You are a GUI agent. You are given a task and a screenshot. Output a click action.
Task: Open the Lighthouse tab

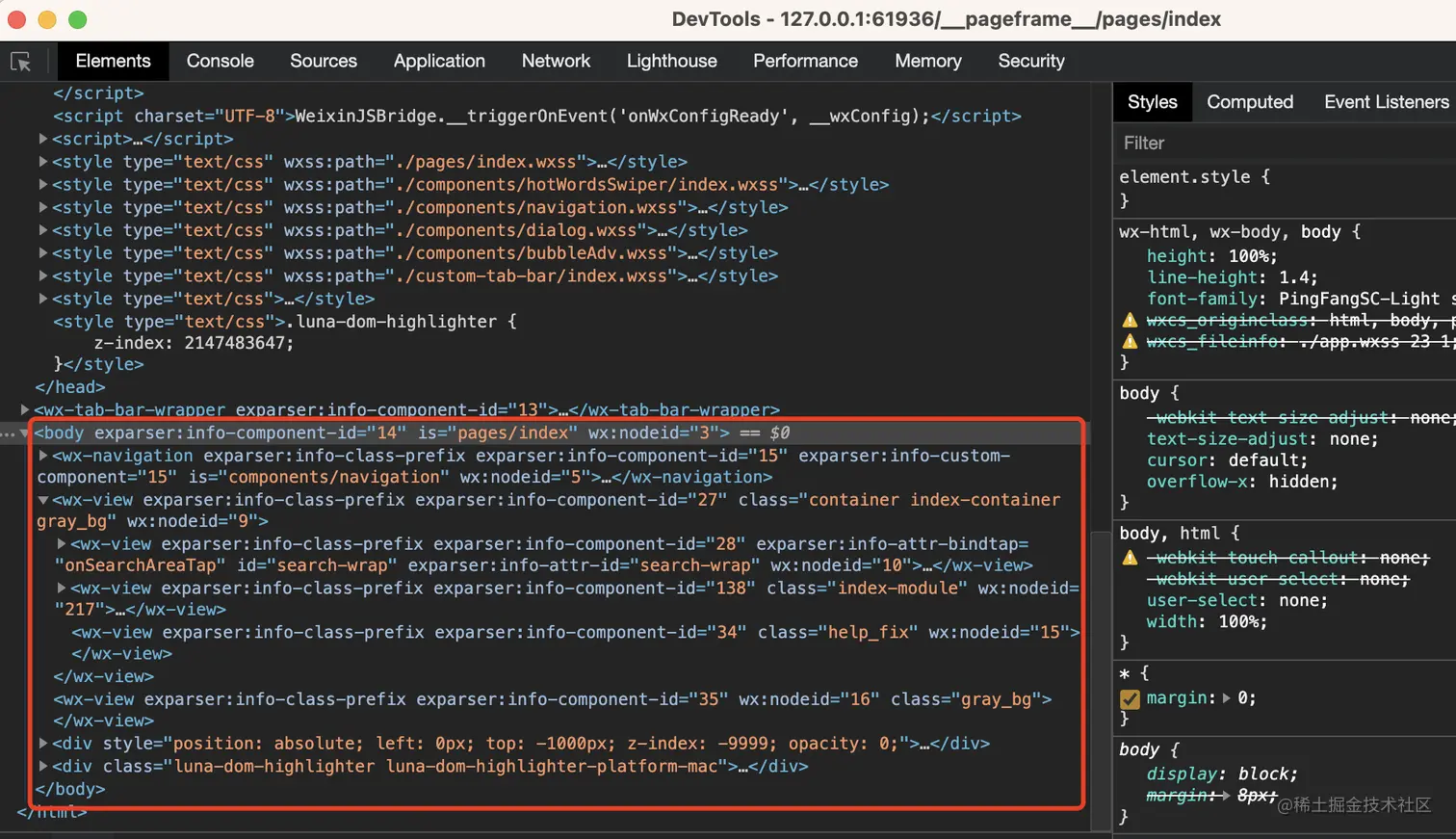pos(672,62)
